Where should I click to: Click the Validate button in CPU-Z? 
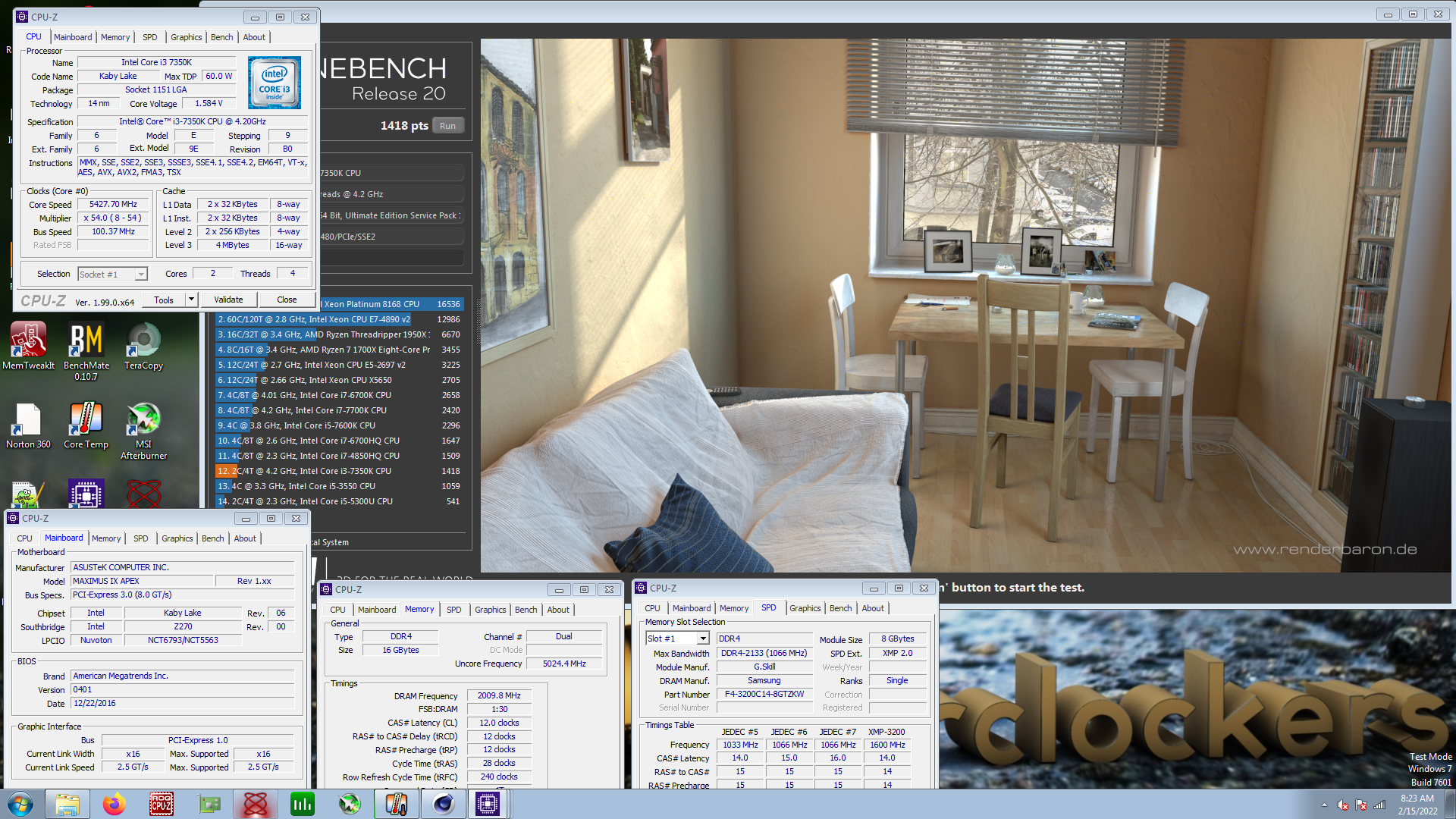(x=228, y=300)
